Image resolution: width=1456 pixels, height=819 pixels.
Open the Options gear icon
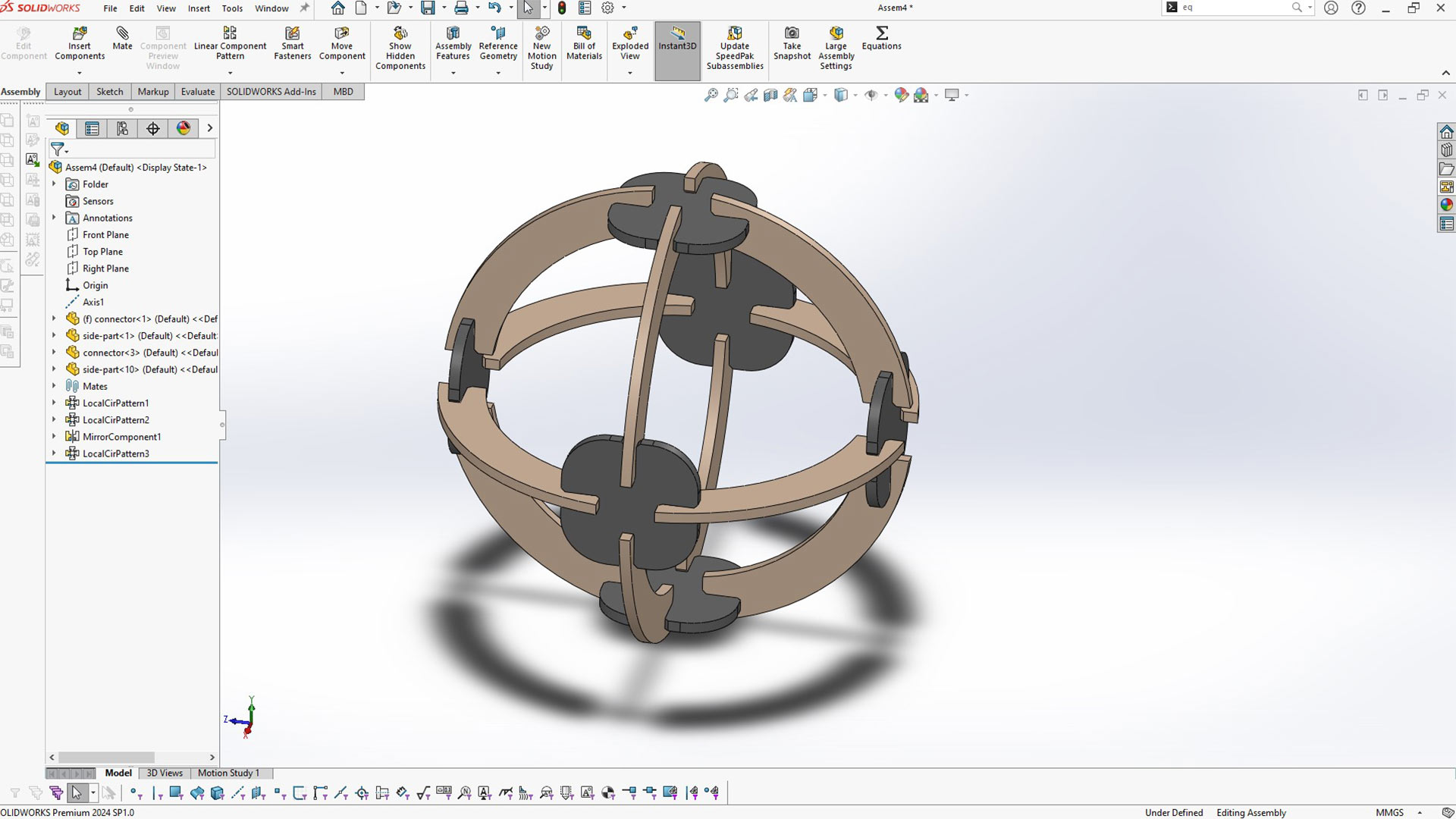[x=607, y=8]
